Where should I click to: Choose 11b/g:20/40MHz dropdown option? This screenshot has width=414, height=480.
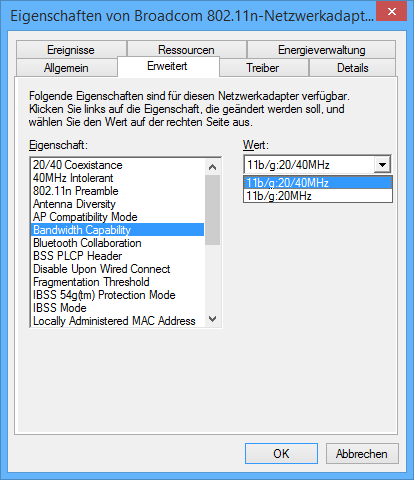tap(318, 183)
